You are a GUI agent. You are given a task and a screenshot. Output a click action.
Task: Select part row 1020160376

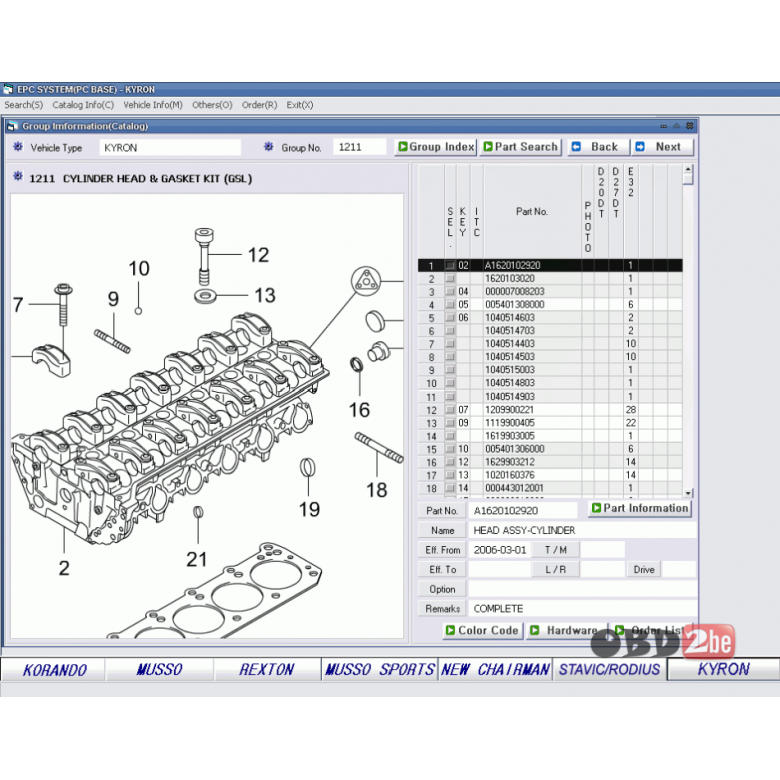pos(550,475)
